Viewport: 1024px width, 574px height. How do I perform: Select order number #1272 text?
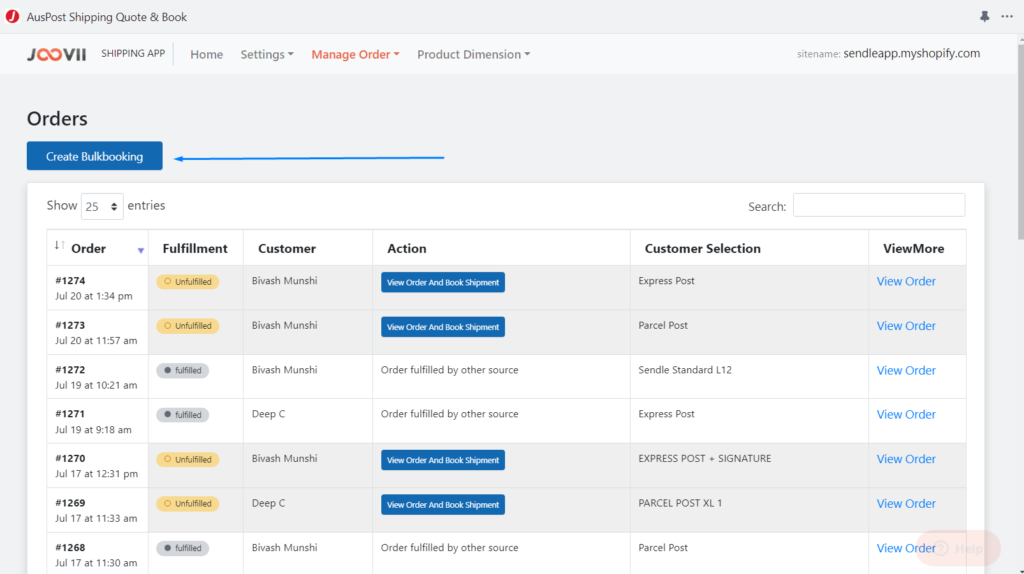70,370
